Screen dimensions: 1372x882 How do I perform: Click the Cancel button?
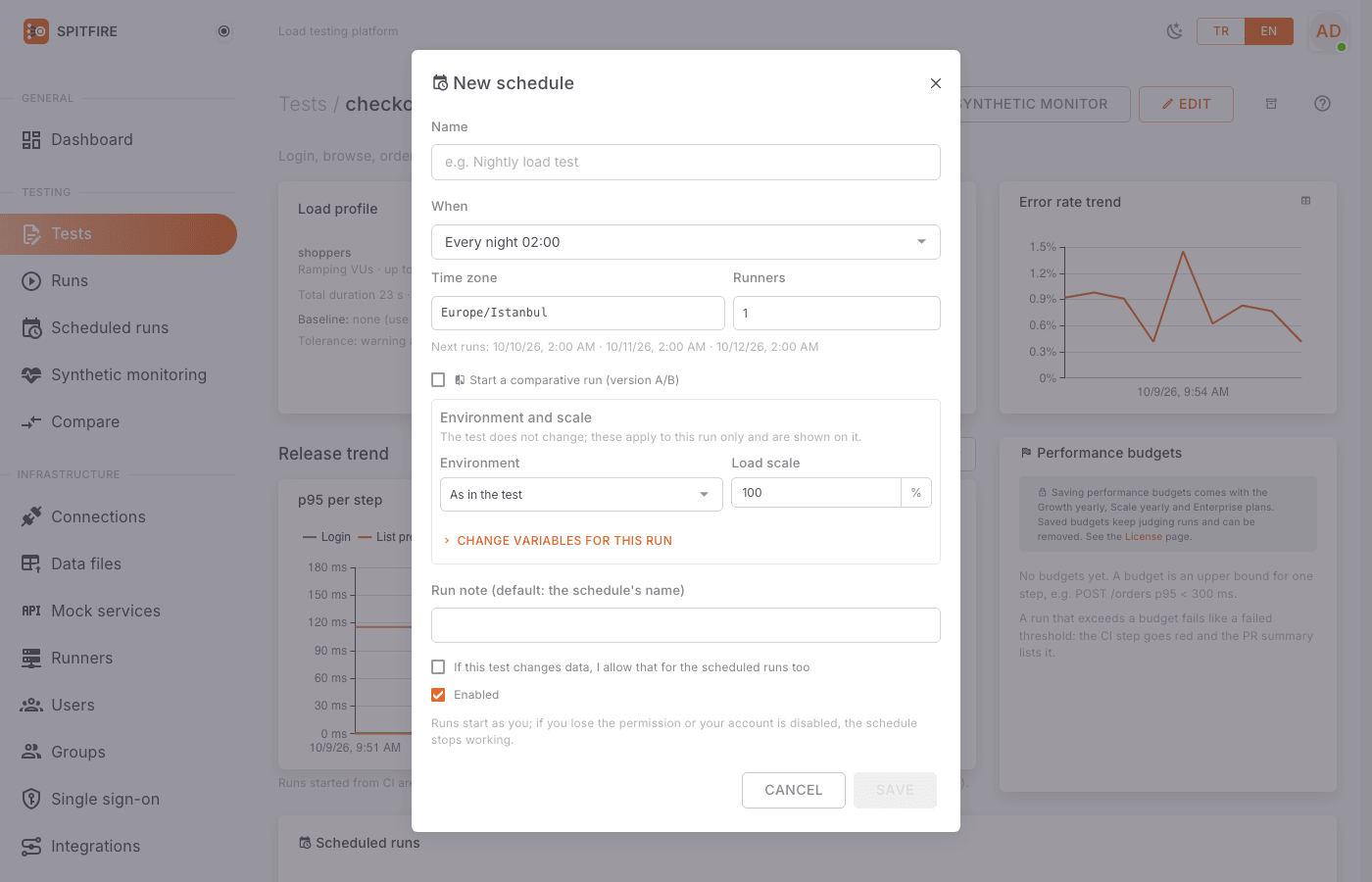(x=794, y=790)
